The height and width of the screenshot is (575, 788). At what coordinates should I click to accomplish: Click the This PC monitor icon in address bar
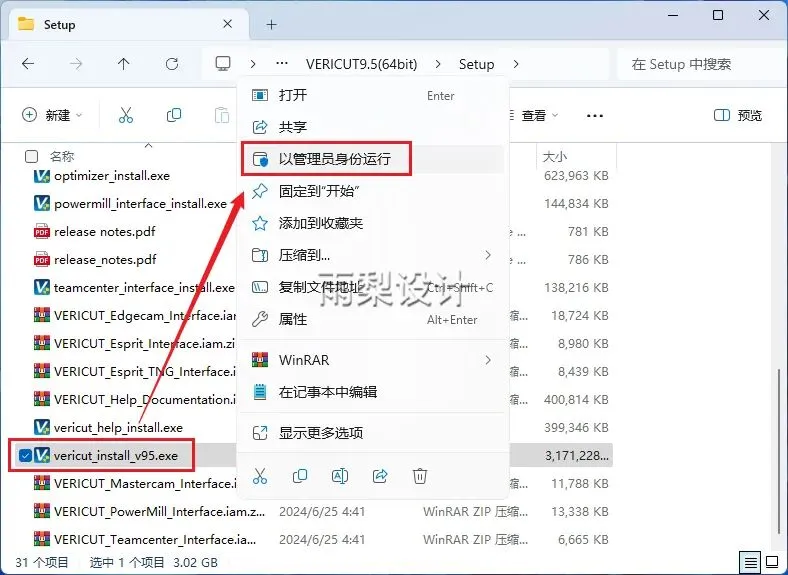(223, 64)
